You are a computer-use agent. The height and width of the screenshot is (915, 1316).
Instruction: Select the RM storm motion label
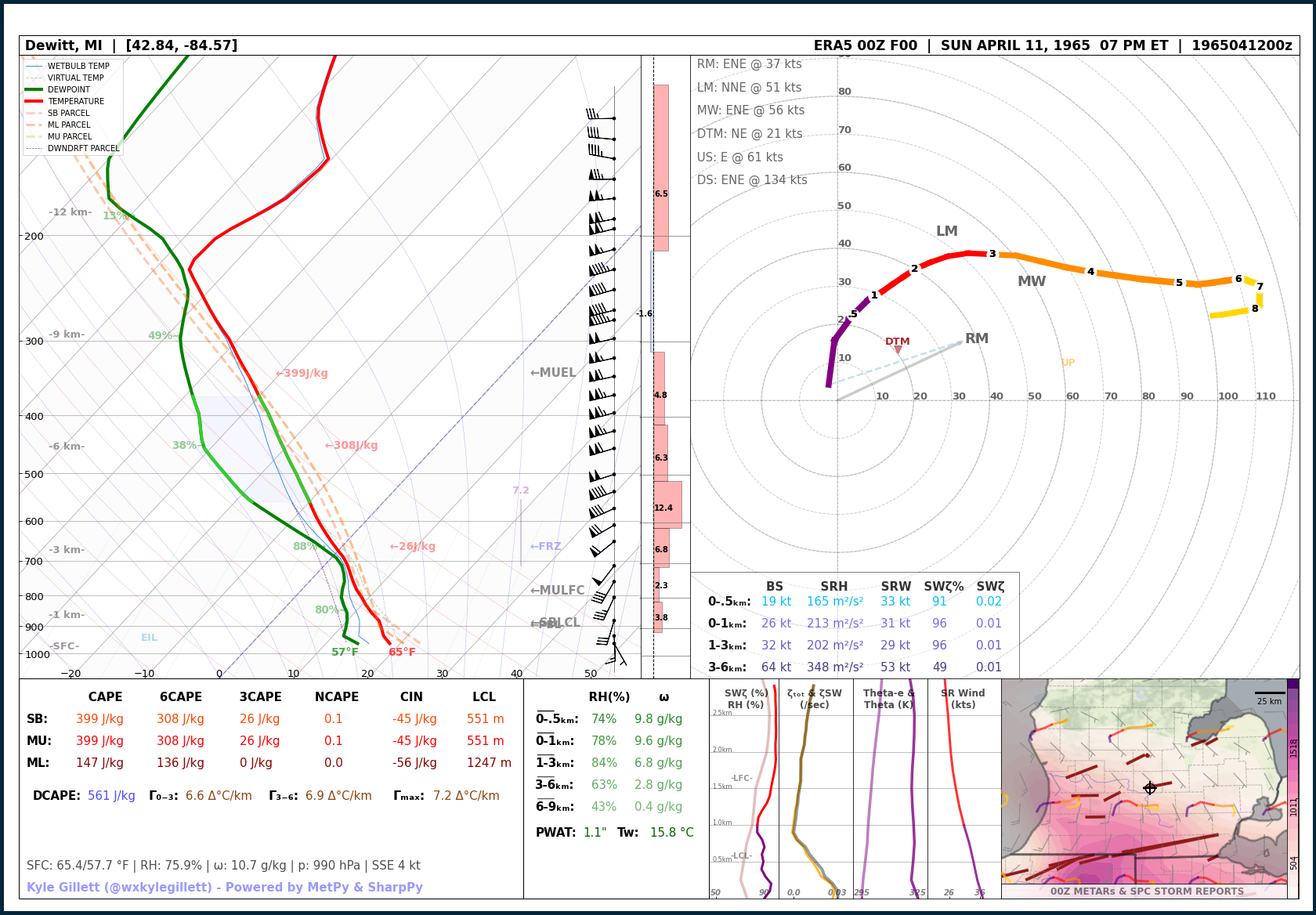976,338
